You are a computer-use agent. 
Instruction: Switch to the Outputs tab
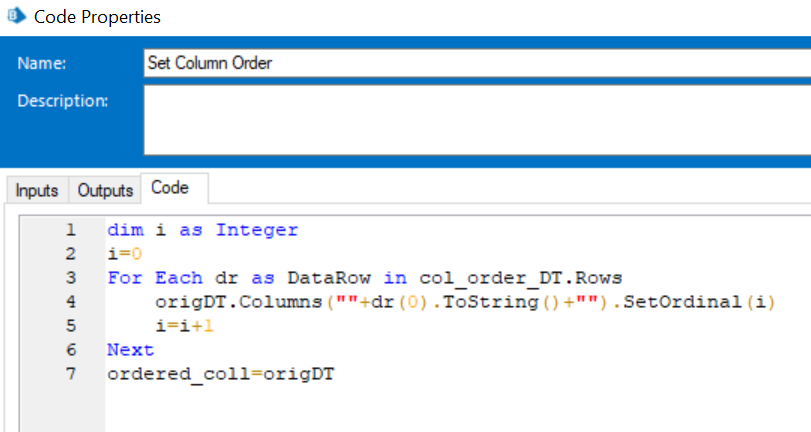(x=105, y=190)
